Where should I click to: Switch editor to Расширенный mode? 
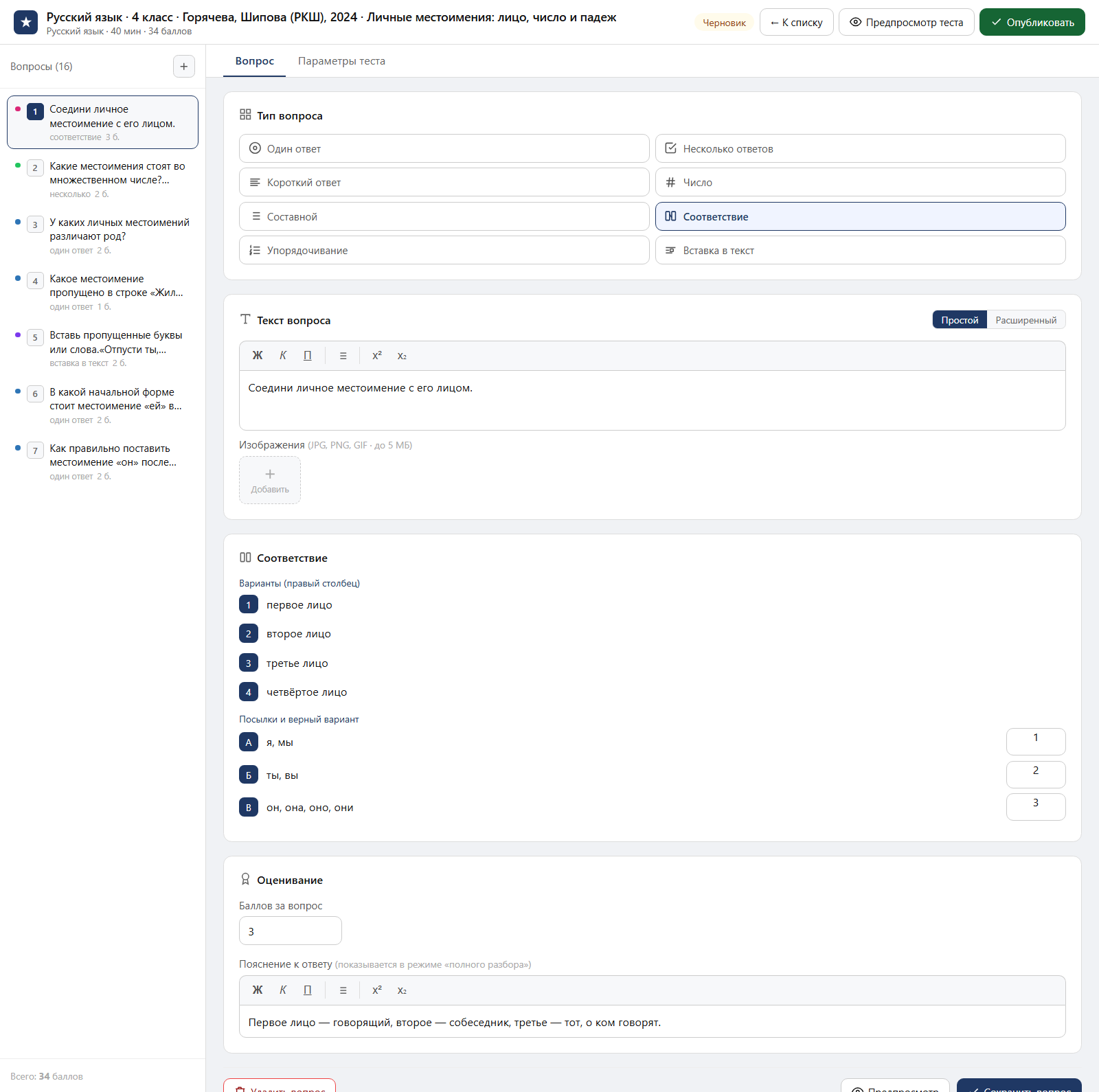[1026, 320]
